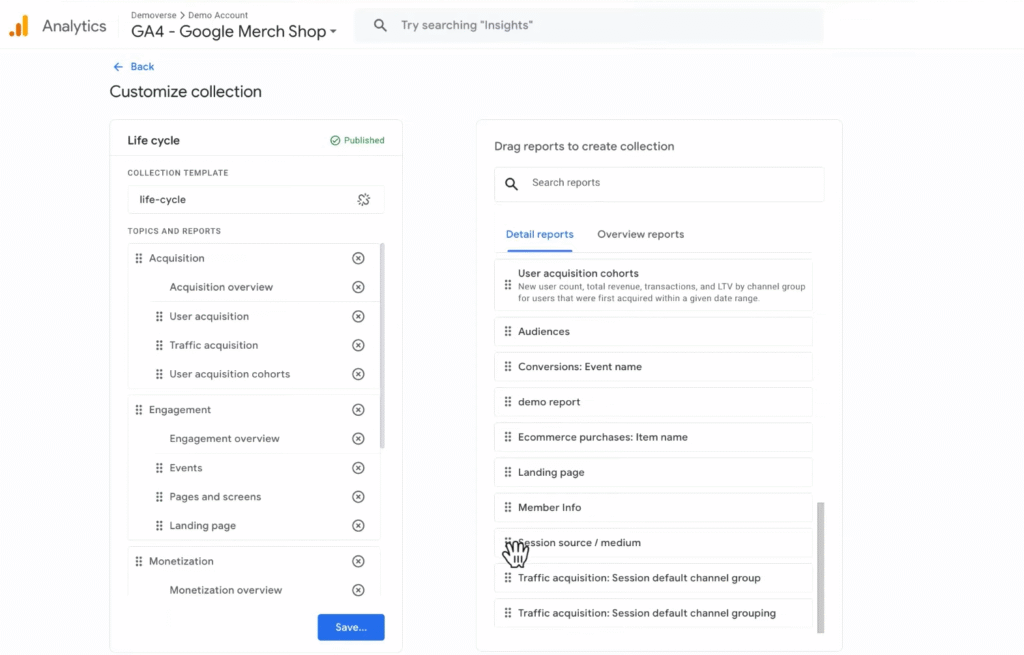Viewport: 1024px width, 655px height.
Task: Click the Try searching Insights search field
Action: 588,25
